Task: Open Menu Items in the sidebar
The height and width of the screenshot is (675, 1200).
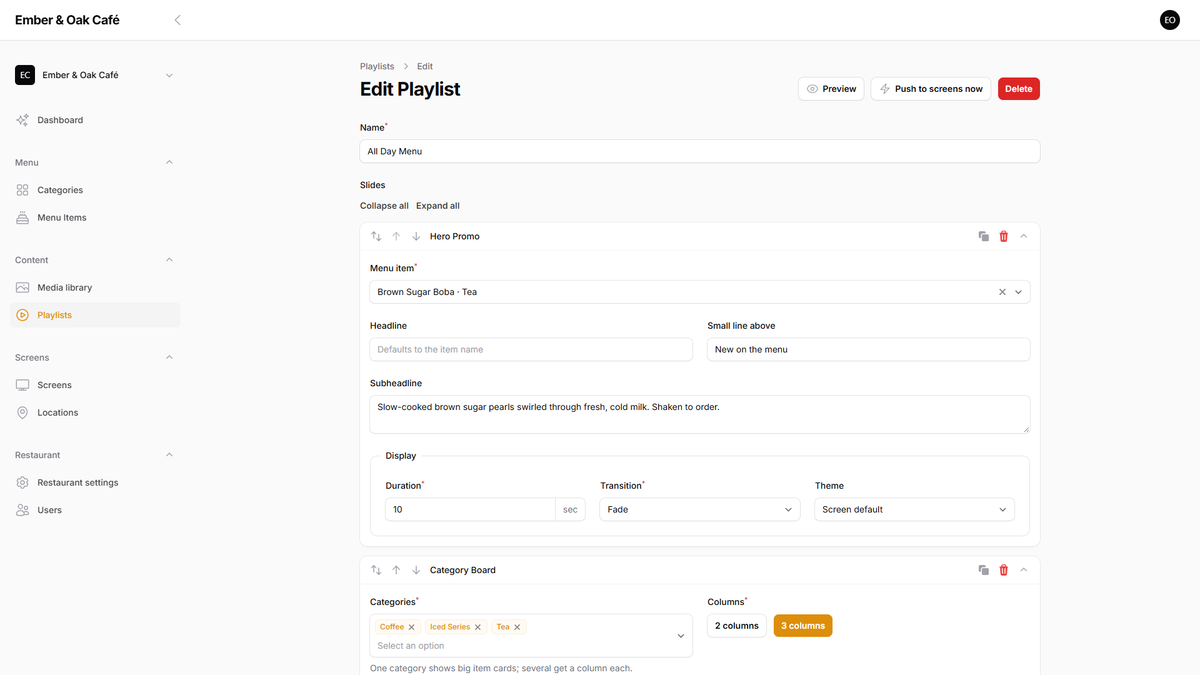Action: (95, 217)
